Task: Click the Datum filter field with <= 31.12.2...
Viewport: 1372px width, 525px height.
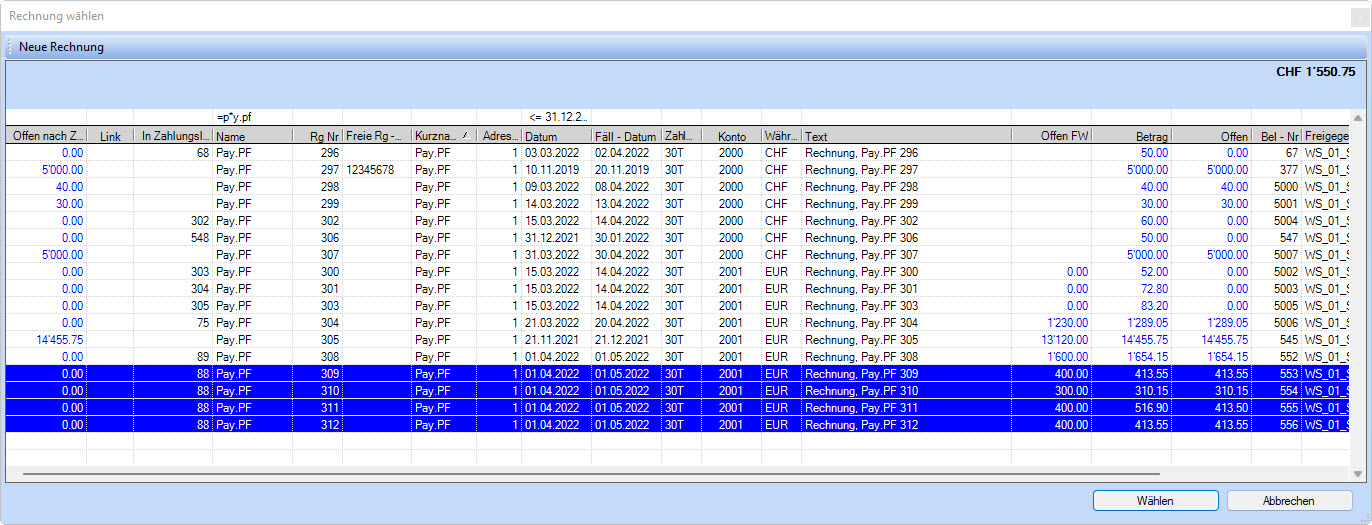Action: coord(557,117)
